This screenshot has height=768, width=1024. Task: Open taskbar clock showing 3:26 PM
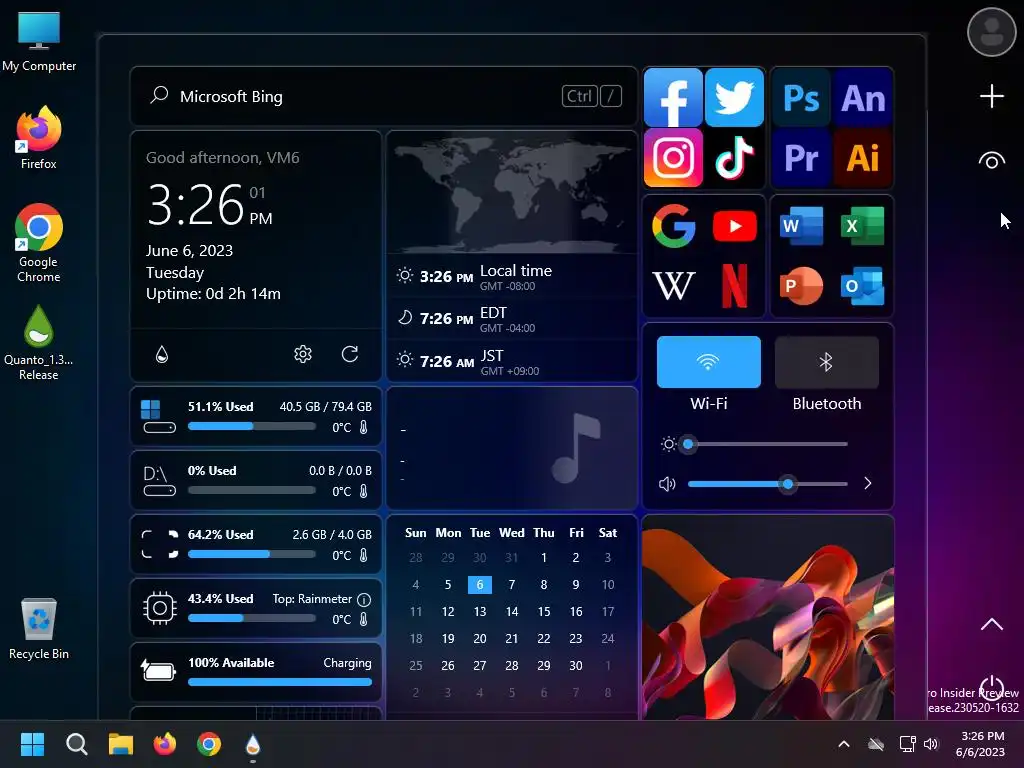point(981,744)
